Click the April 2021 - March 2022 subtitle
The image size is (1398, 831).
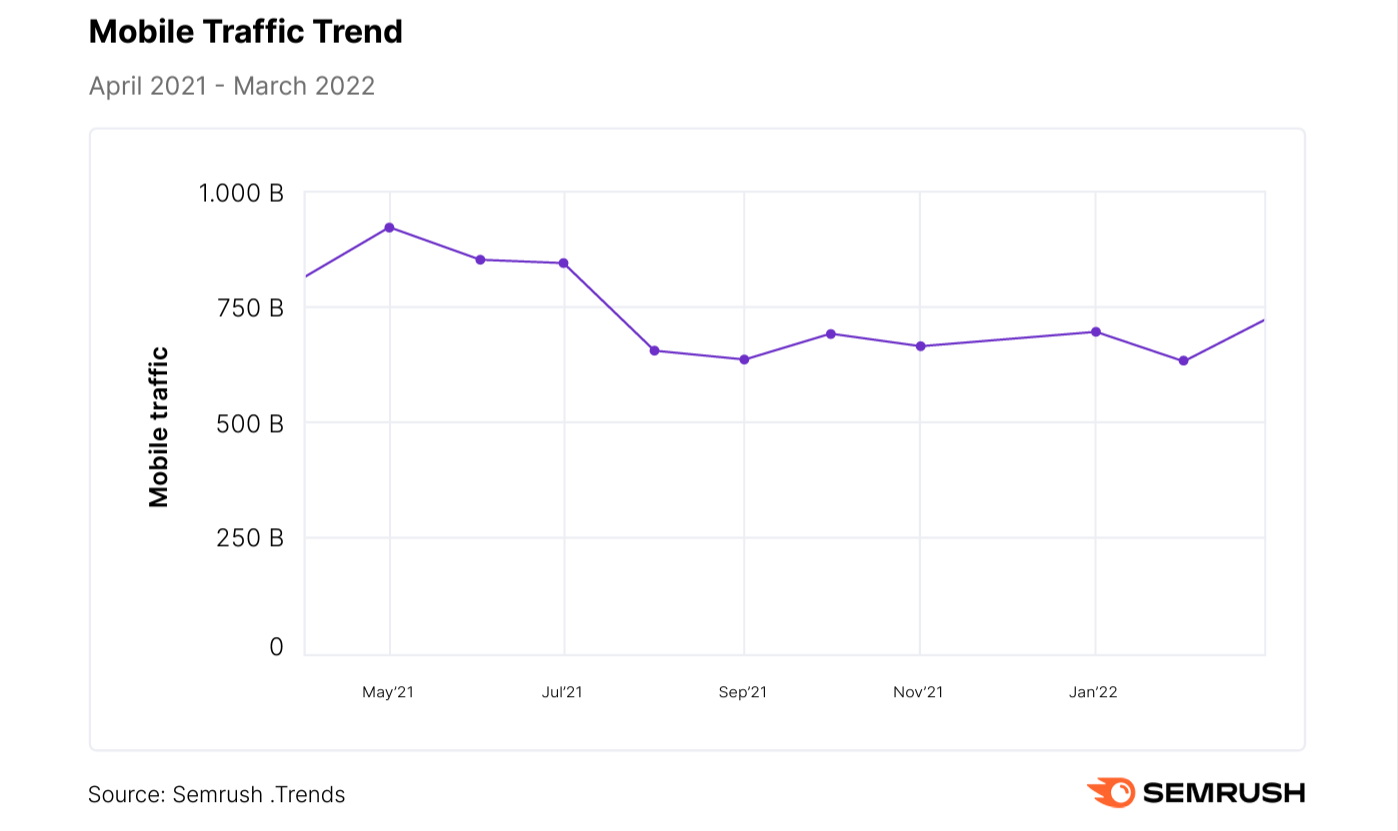(232, 86)
